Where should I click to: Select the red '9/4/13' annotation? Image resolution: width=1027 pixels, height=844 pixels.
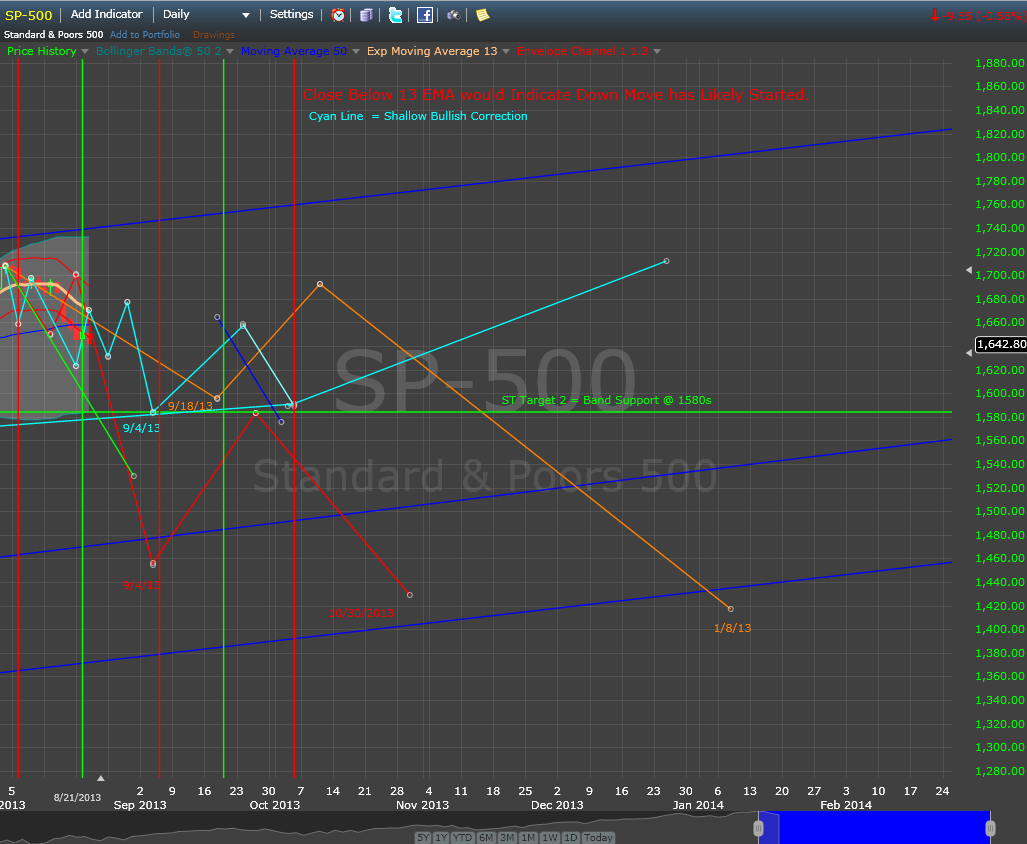pyautogui.click(x=141, y=585)
